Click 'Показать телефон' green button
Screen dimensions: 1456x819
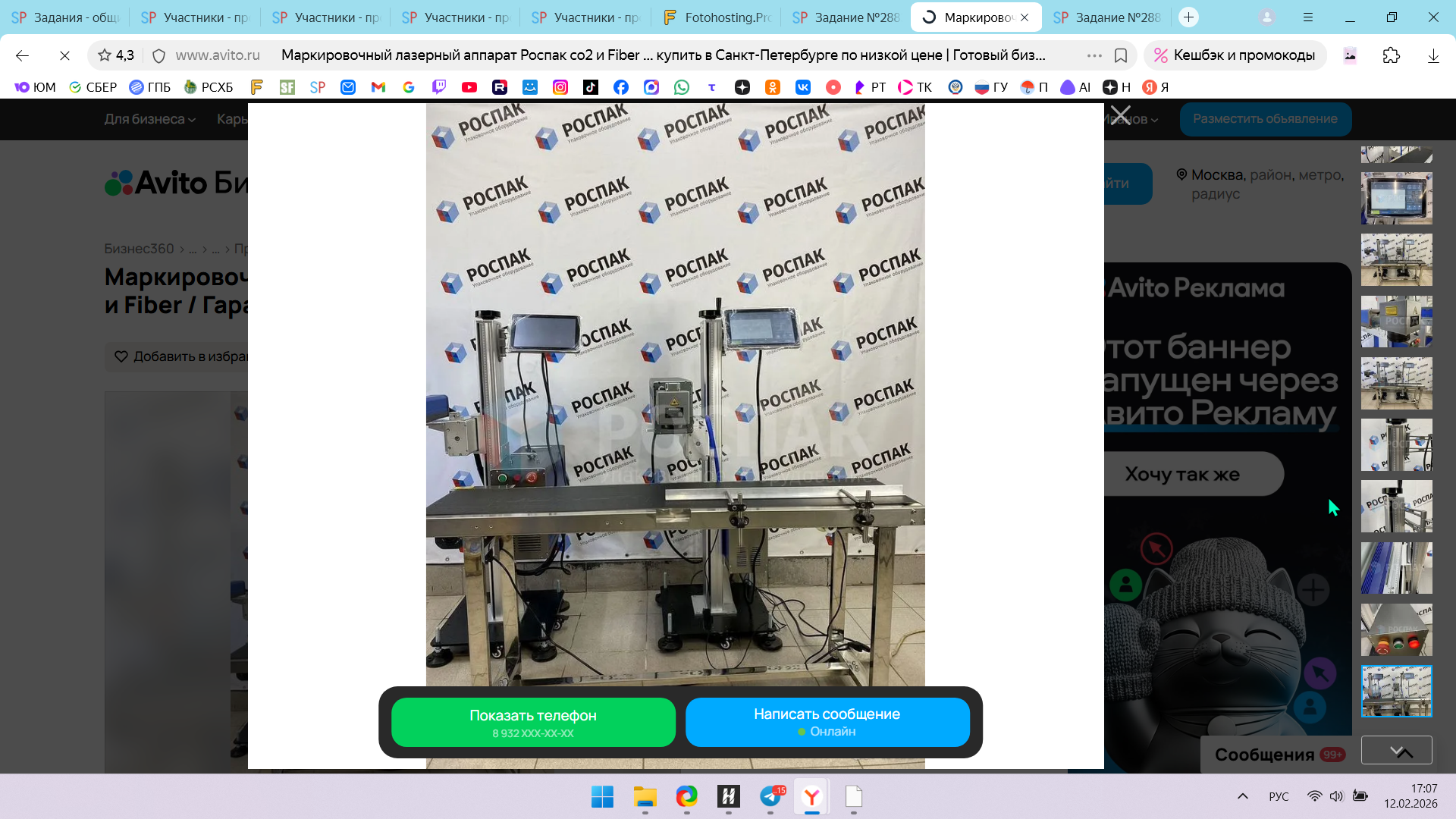click(x=533, y=723)
